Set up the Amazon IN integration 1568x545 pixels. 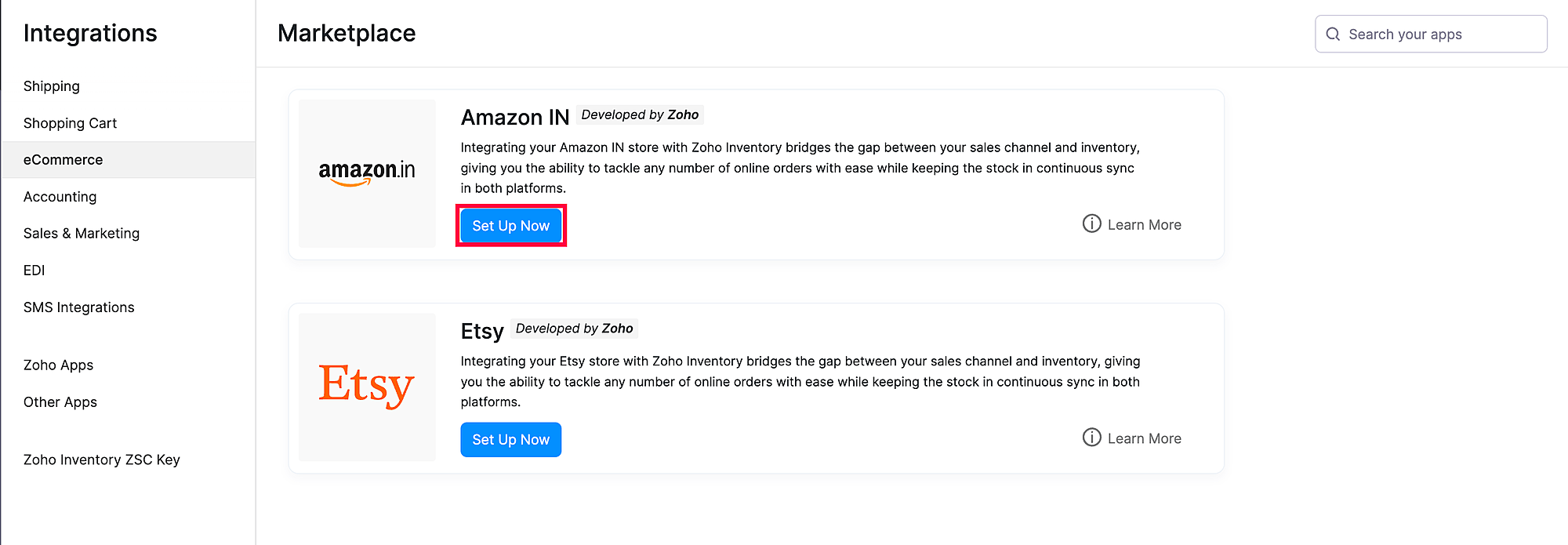pyautogui.click(x=510, y=226)
